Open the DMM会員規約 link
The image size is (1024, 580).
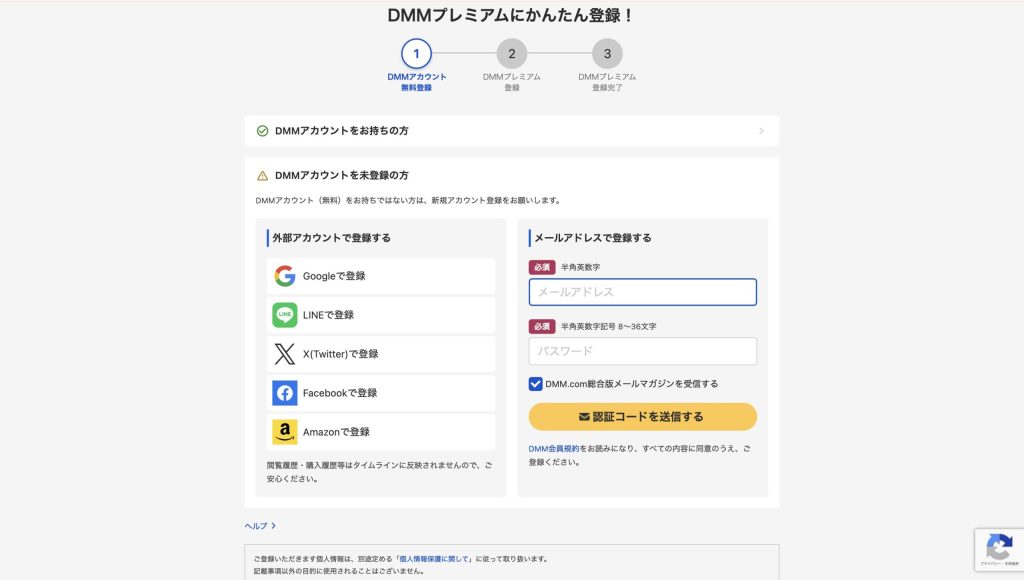click(554, 449)
